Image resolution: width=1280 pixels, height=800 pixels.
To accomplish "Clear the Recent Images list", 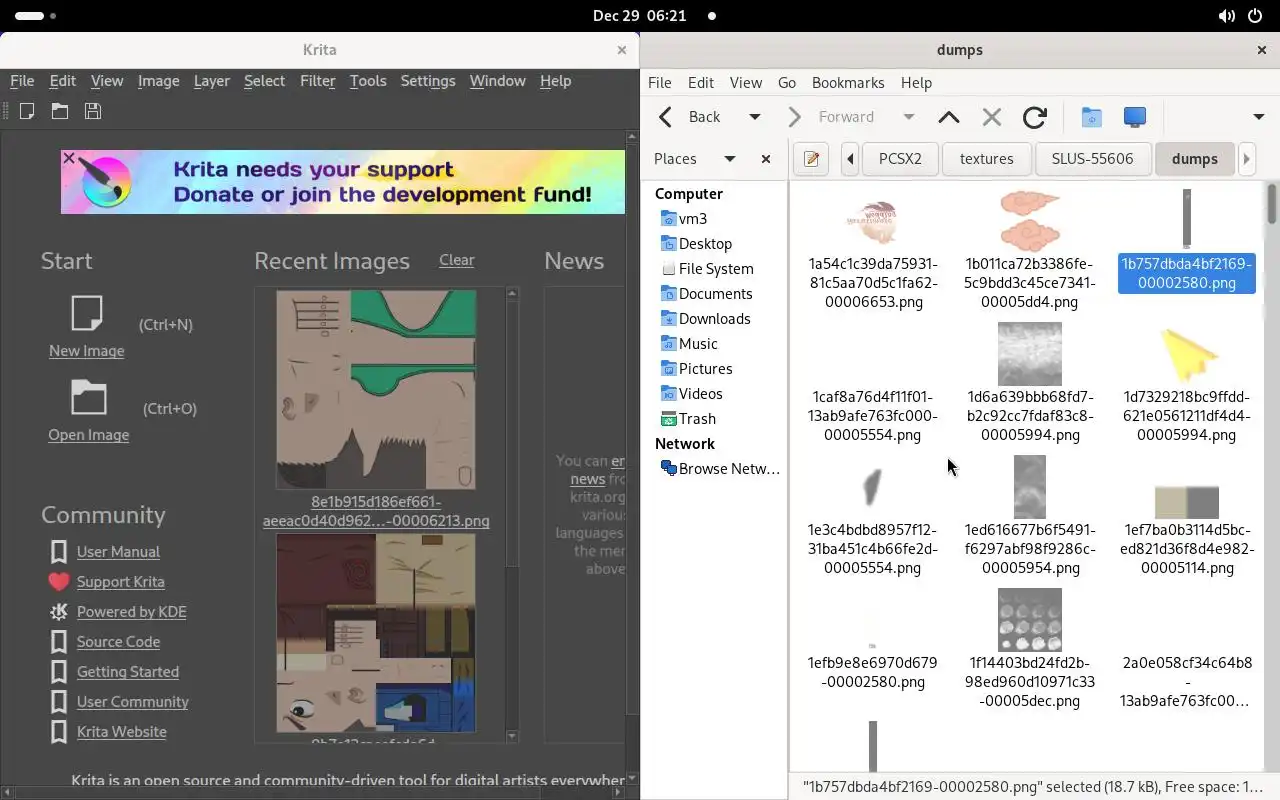I will (456, 260).
